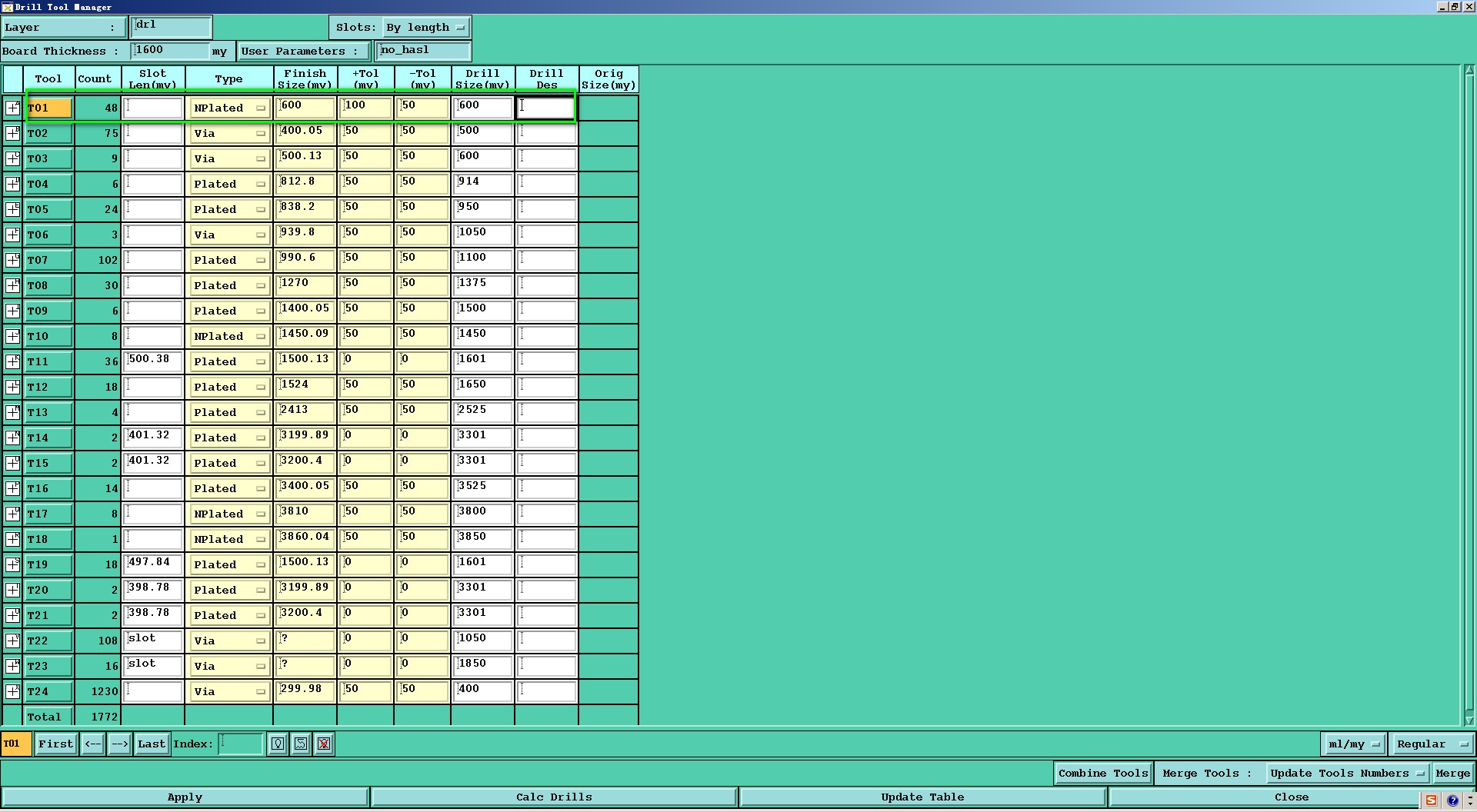Open the ml/my units dropdown
Screen dimensions: 1477x812
click(x=1353, y=744)
